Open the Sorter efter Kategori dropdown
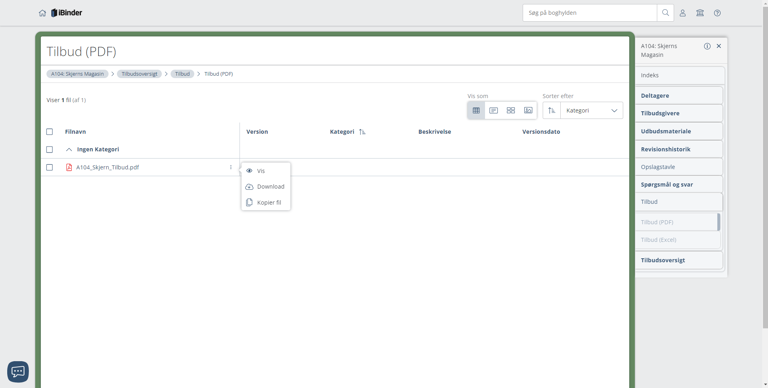The height and width of the screenshot is (388, 768). 592,110
